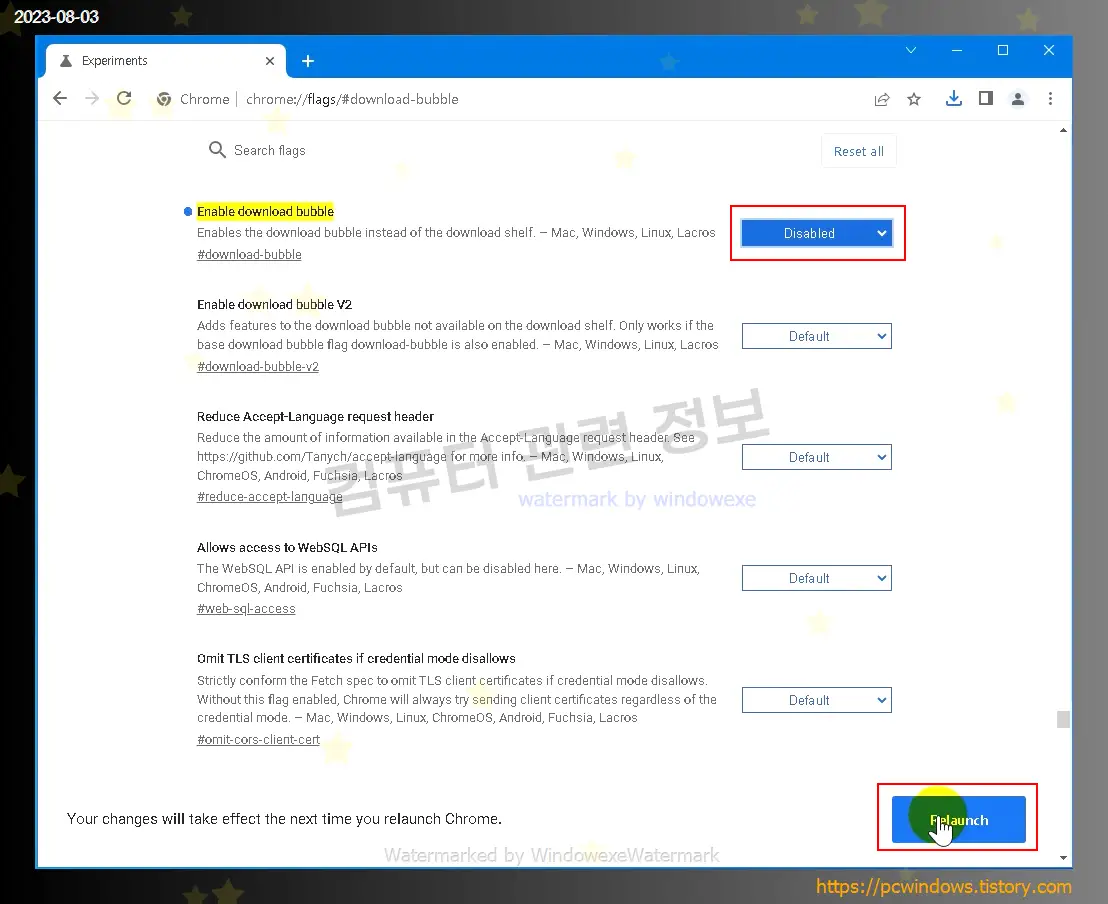1108x904 pixels.
Task: Open a new tab with plus button
Action: point(307,61)
